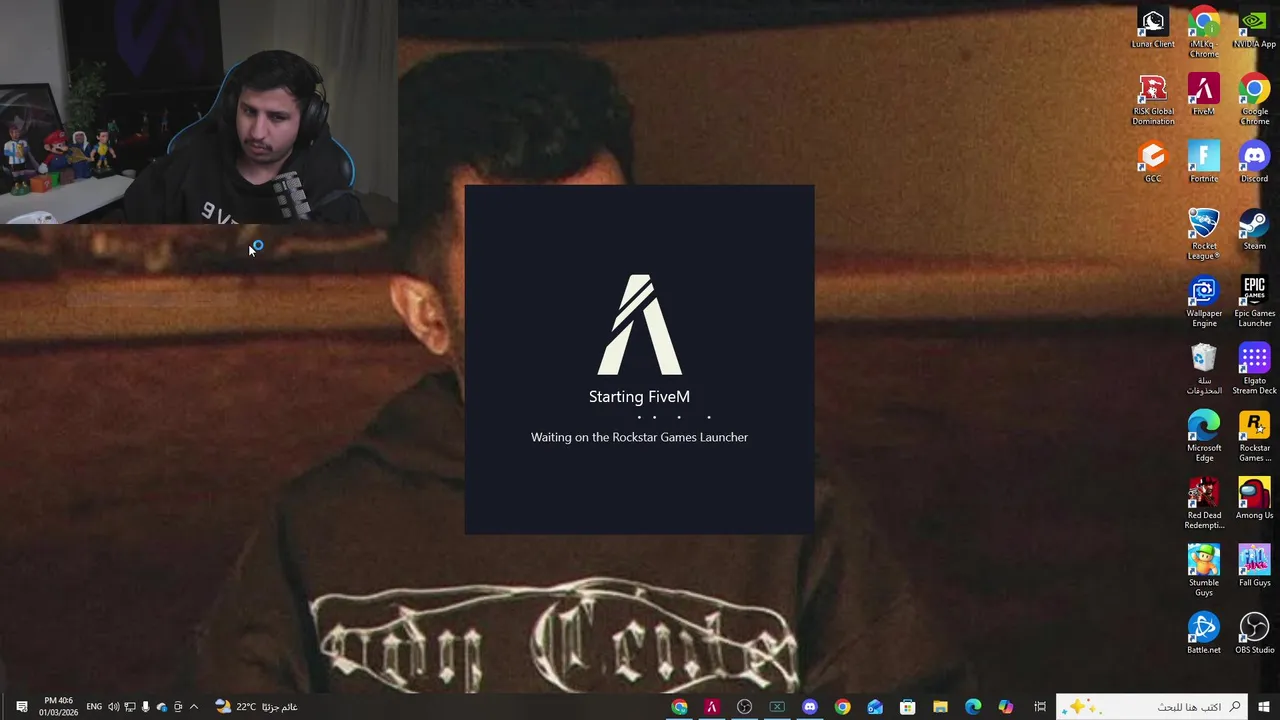The height and width of the screenshot is (720, 1280).
Task: Open Microsoft Store from the taskbar
Action: point(908,707)
